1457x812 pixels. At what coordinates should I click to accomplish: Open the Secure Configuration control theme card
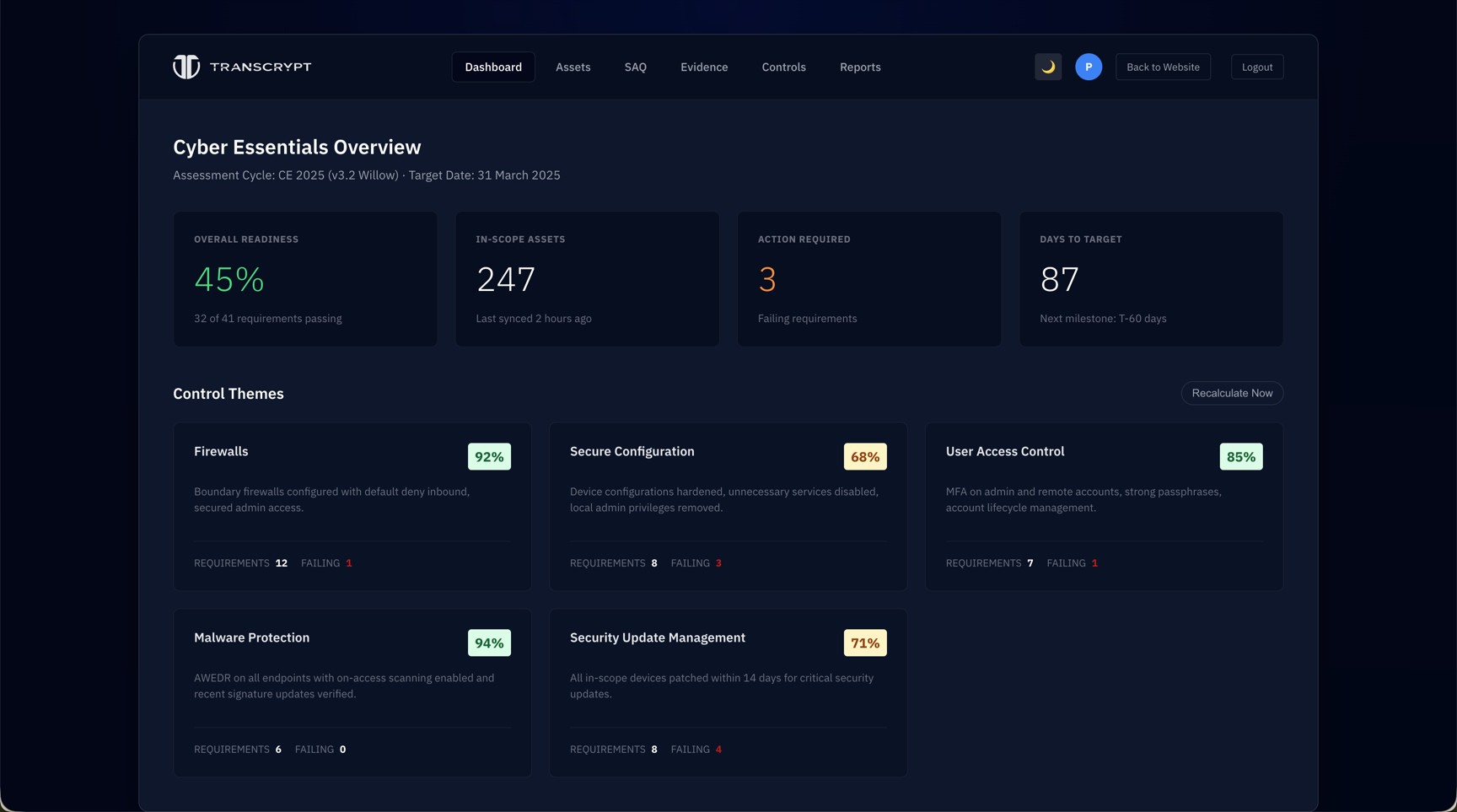click(728, 506)
